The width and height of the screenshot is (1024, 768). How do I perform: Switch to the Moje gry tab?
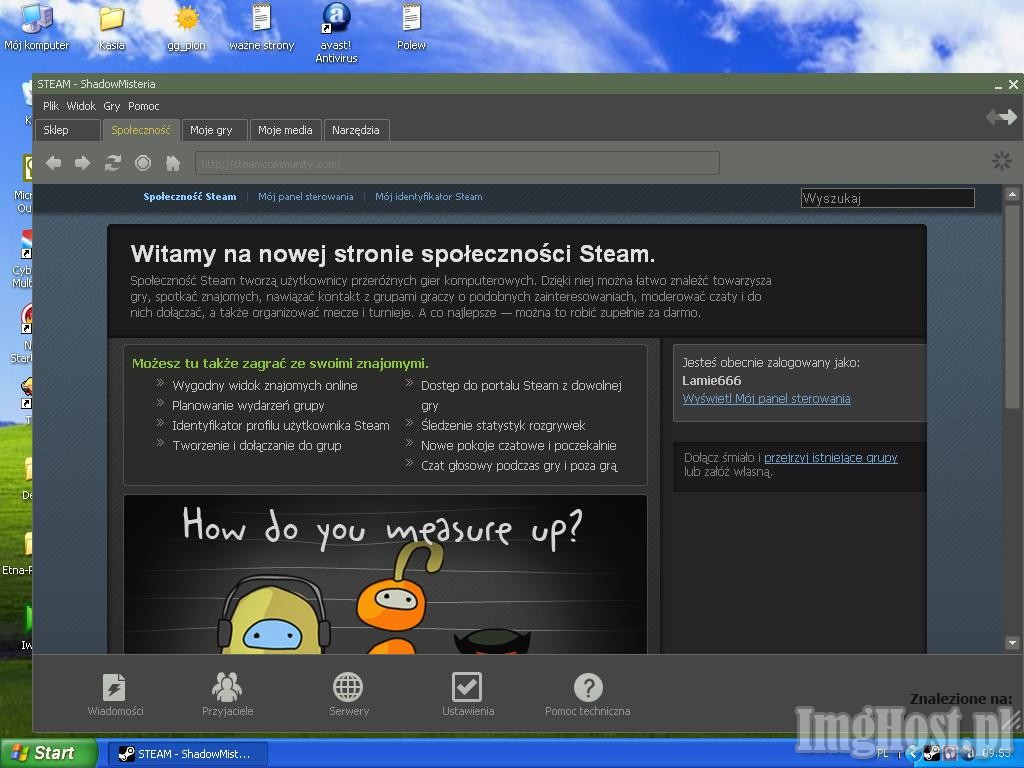[x=215, y=130]
